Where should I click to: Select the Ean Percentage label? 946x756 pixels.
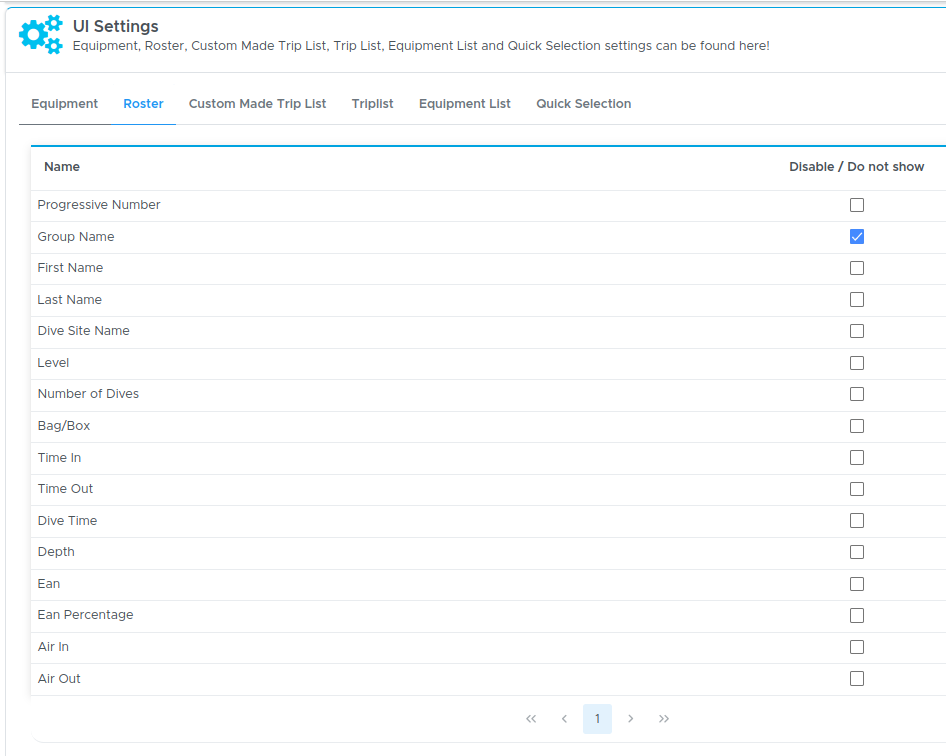(86, 615)
